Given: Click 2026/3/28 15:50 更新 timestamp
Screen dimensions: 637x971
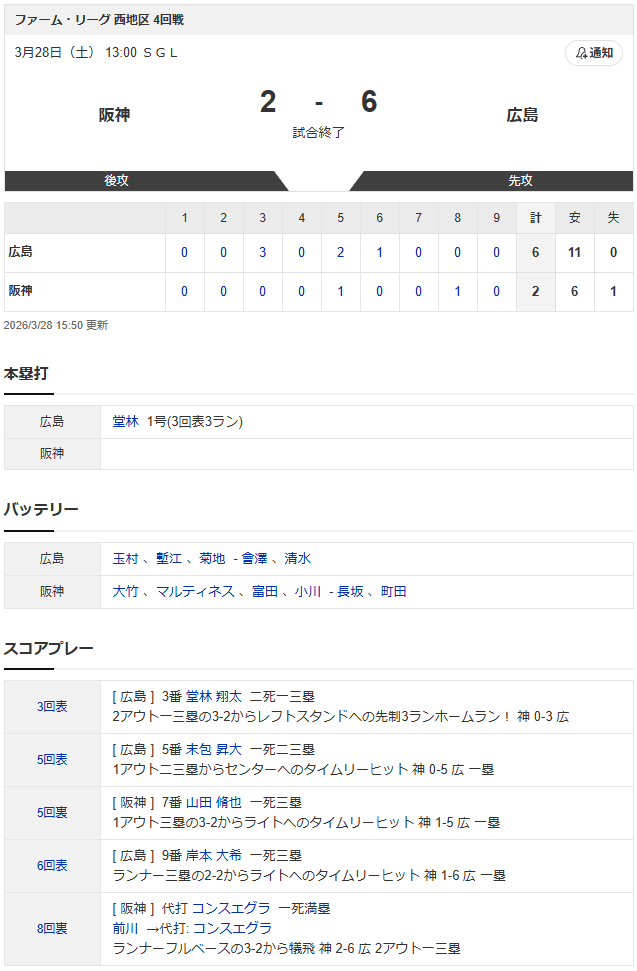Looking at the screenshot, I should pyautogui.click(x=56, y=326).
